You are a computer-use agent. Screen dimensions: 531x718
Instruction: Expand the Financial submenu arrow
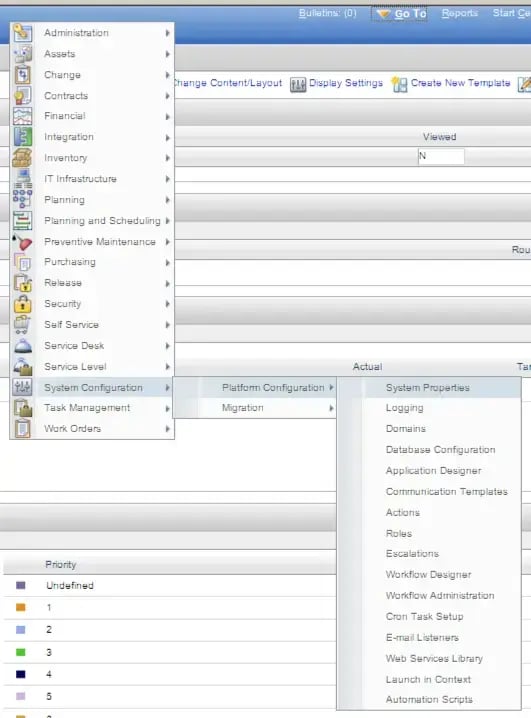pos(168,117)
